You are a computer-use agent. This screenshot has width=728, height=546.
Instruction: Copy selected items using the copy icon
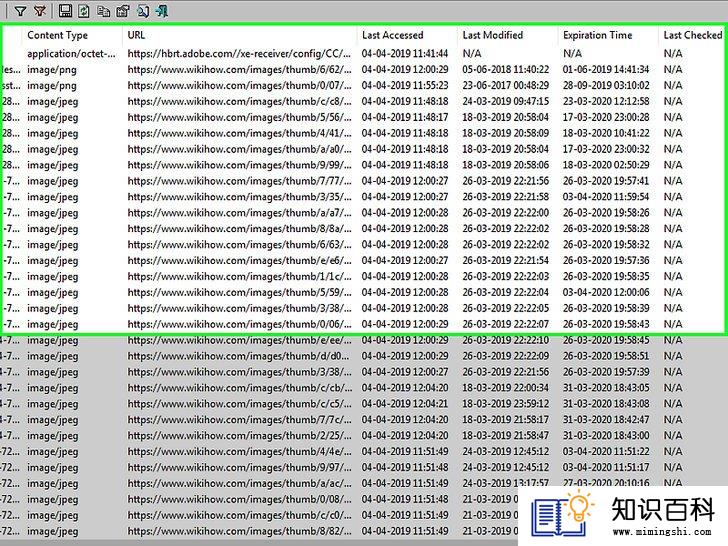pos(103,11)
